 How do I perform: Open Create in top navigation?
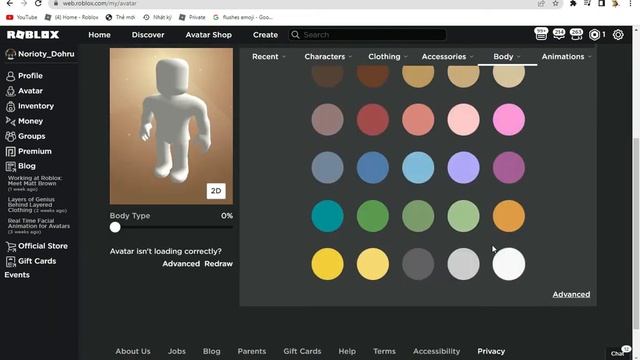(265, 35)
